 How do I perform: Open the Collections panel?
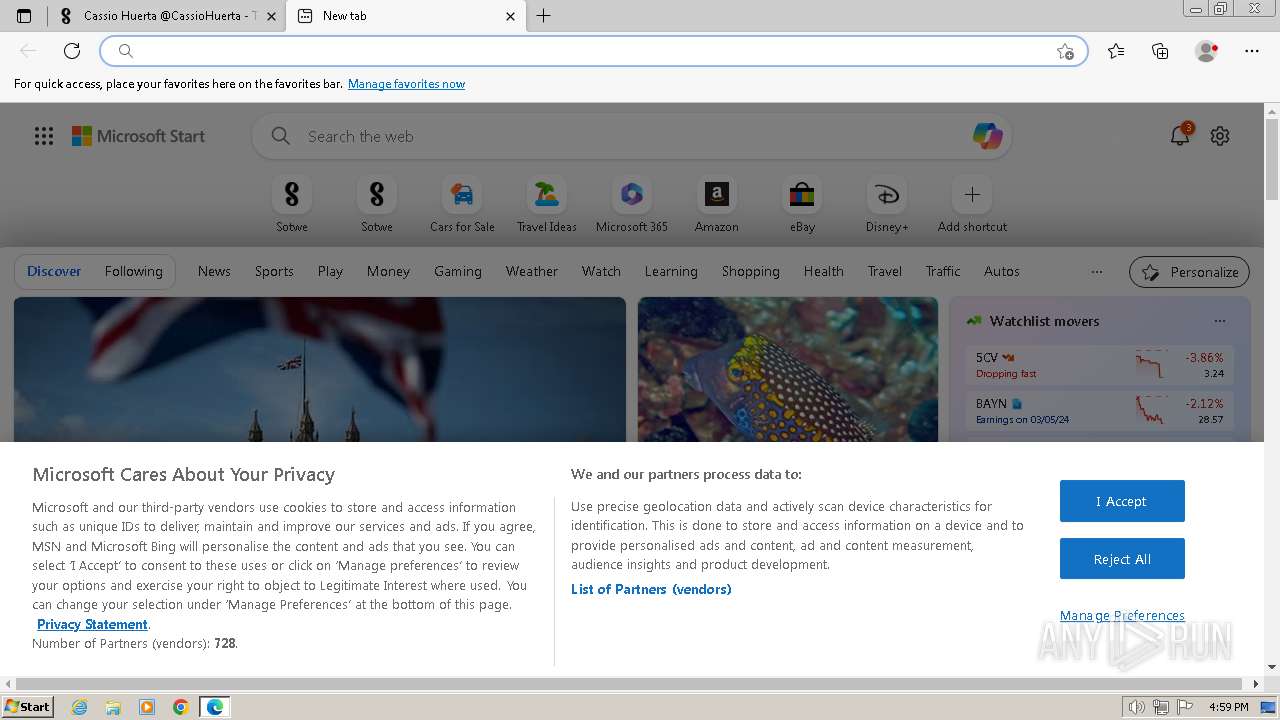coord(1160,51)
